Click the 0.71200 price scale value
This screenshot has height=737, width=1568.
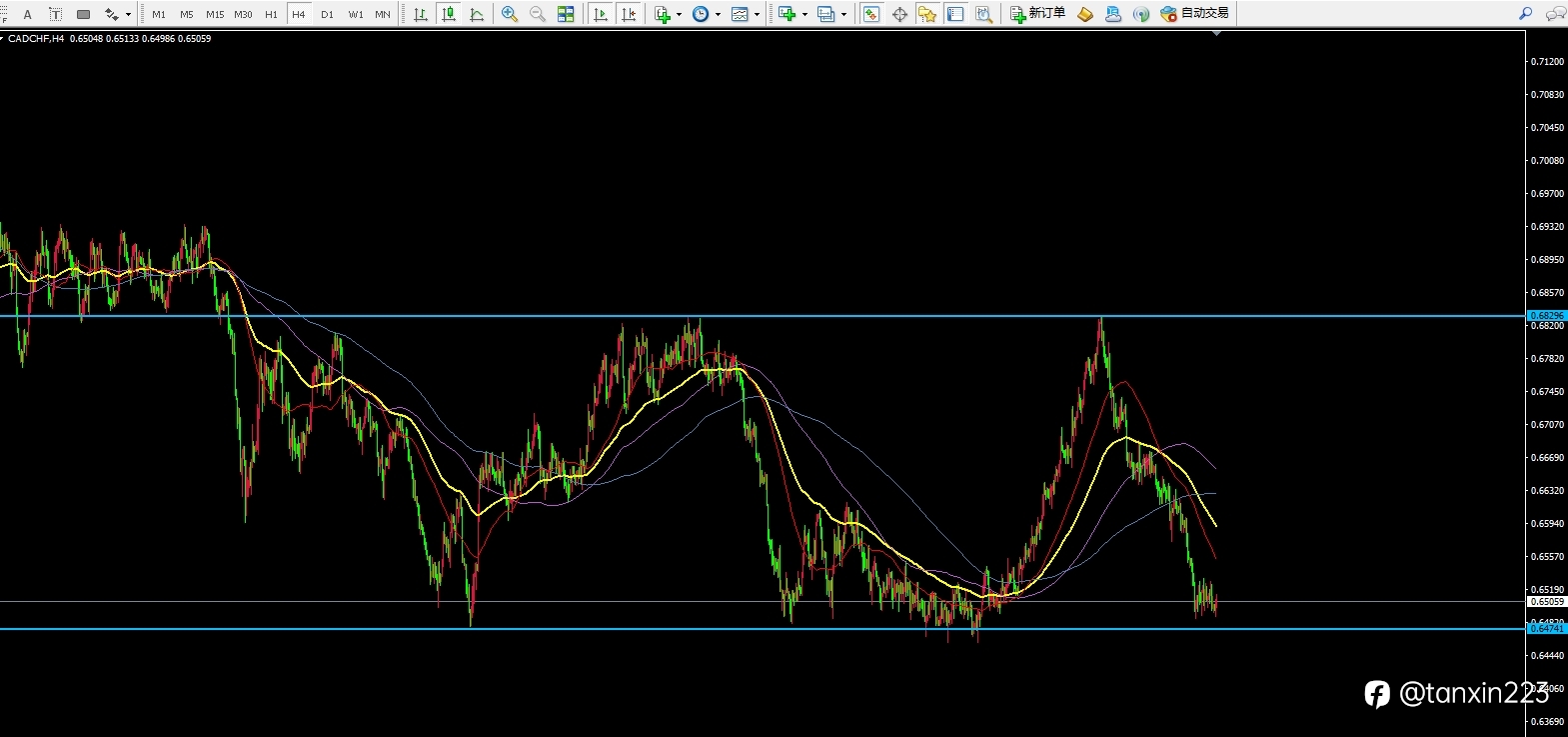click(1547, 62)
